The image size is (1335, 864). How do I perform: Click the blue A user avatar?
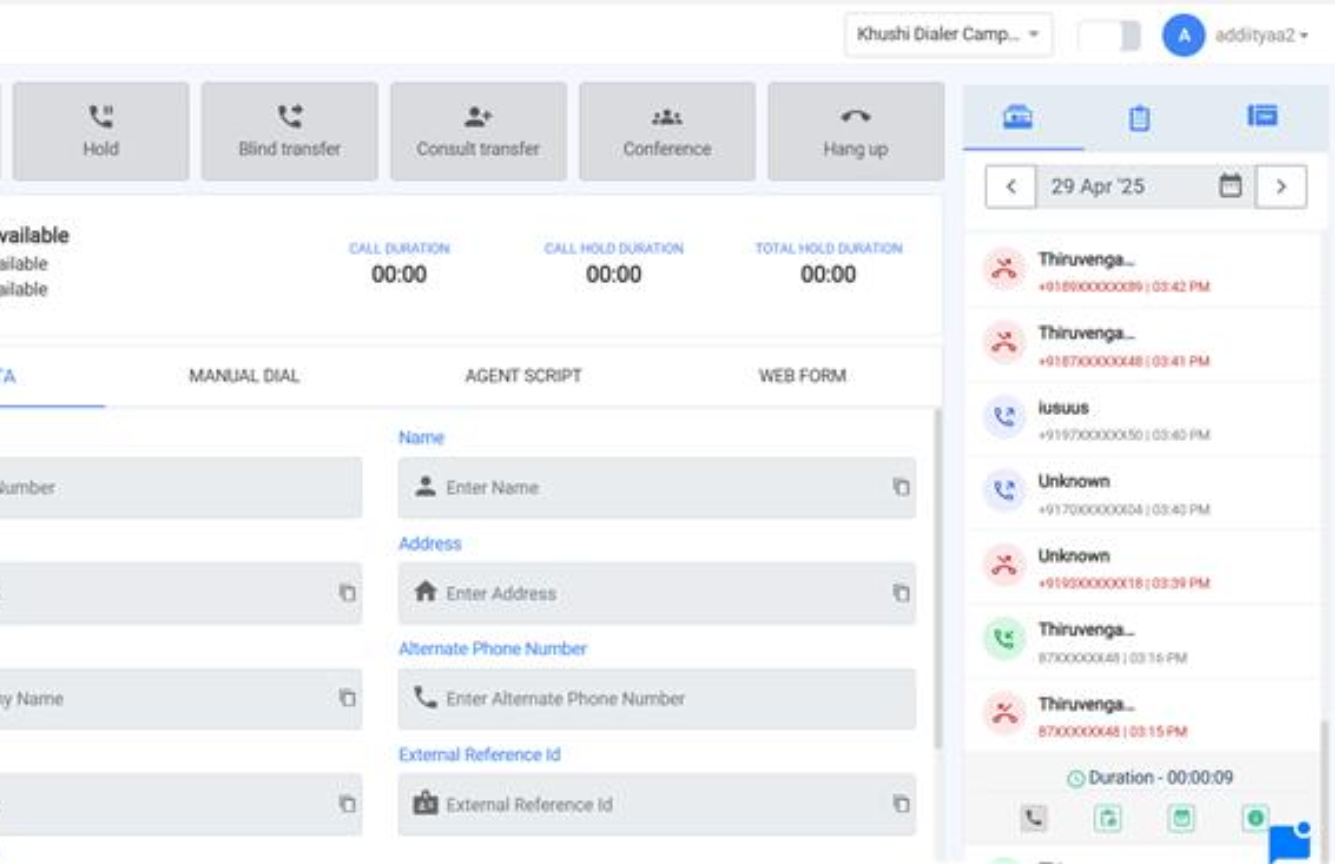tap(1183, 36)
